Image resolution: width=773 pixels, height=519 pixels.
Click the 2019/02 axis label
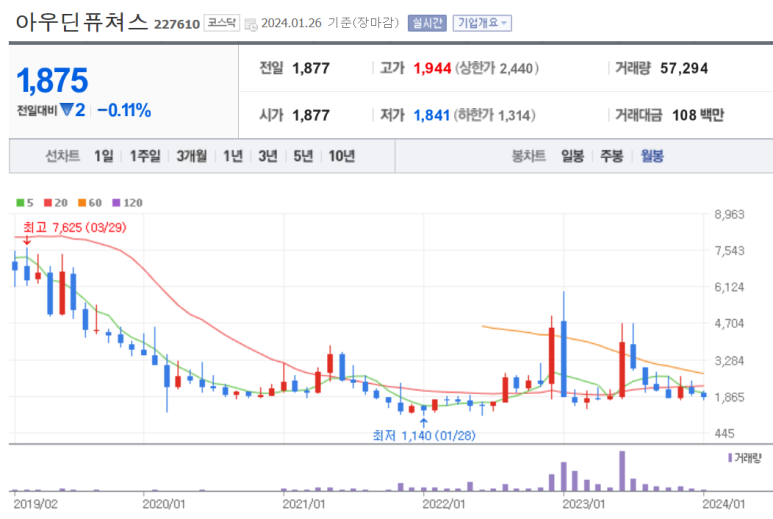(x=35, y=504)
